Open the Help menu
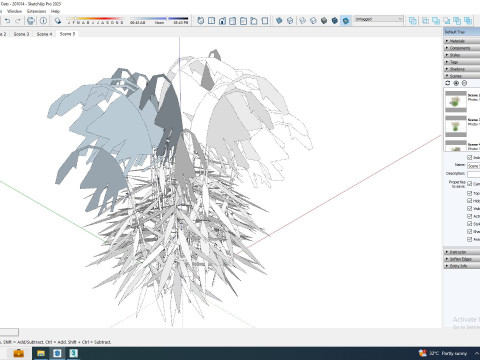 click(x=55, y=11)
